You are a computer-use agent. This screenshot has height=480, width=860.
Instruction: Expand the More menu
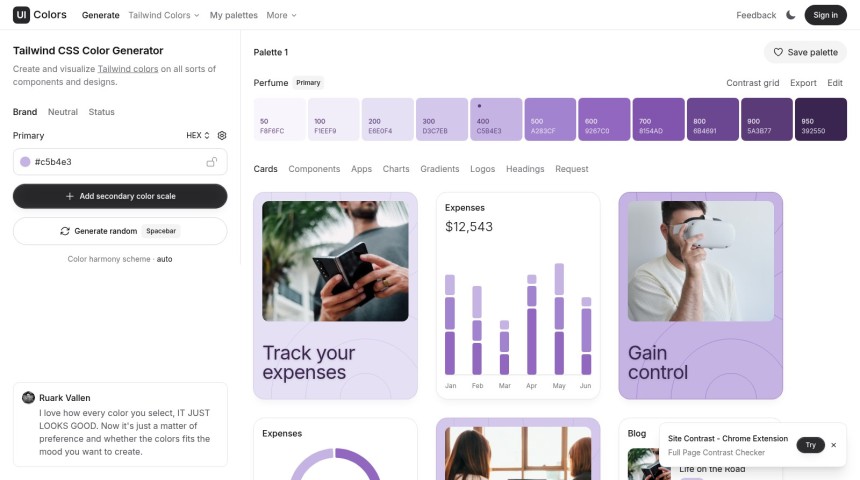[281, 15]
